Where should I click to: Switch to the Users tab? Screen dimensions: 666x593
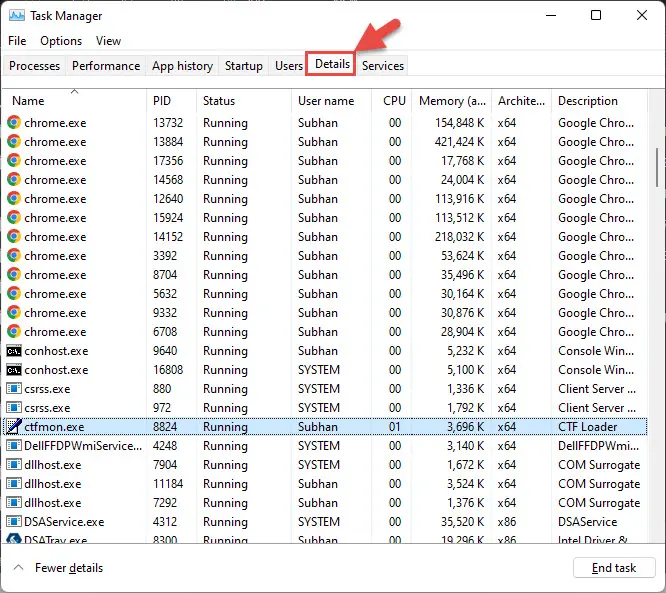pos(289,66)
